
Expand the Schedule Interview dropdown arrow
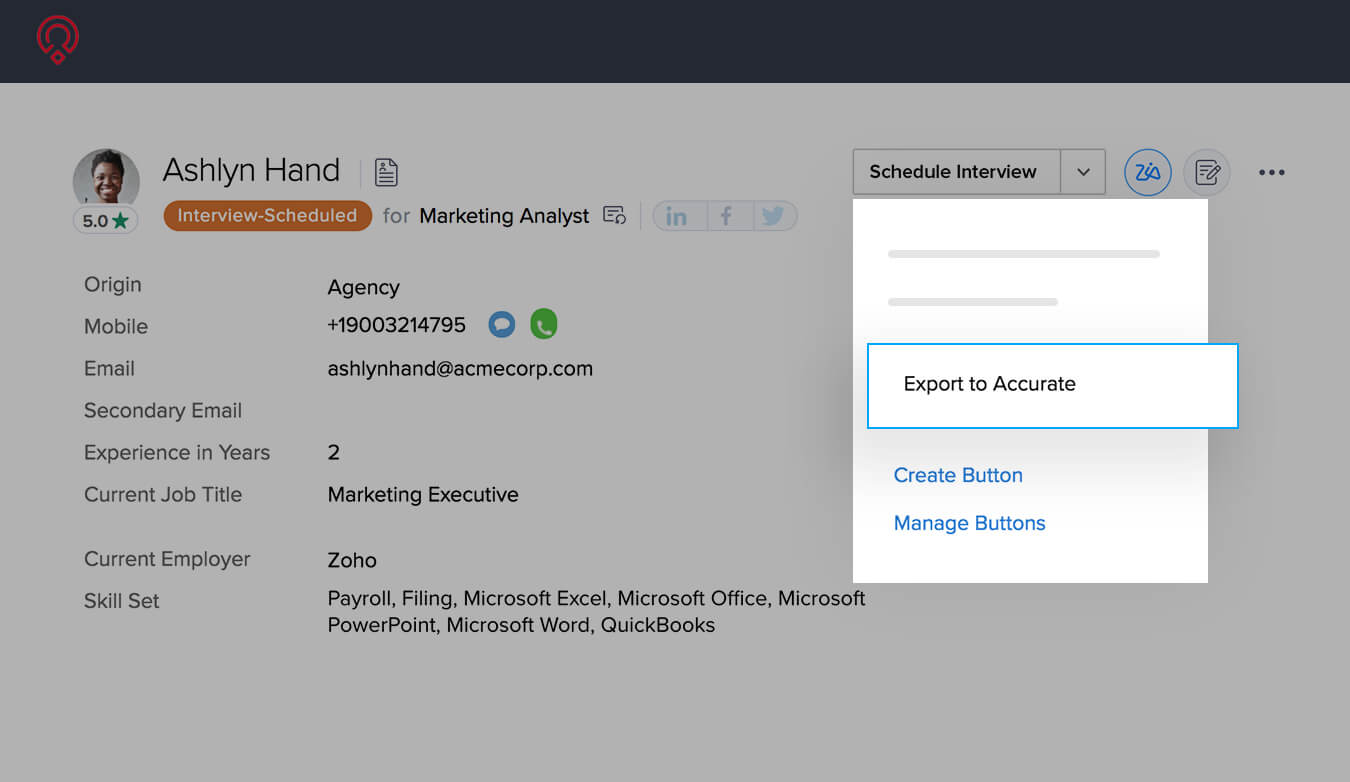[1083, 172]
